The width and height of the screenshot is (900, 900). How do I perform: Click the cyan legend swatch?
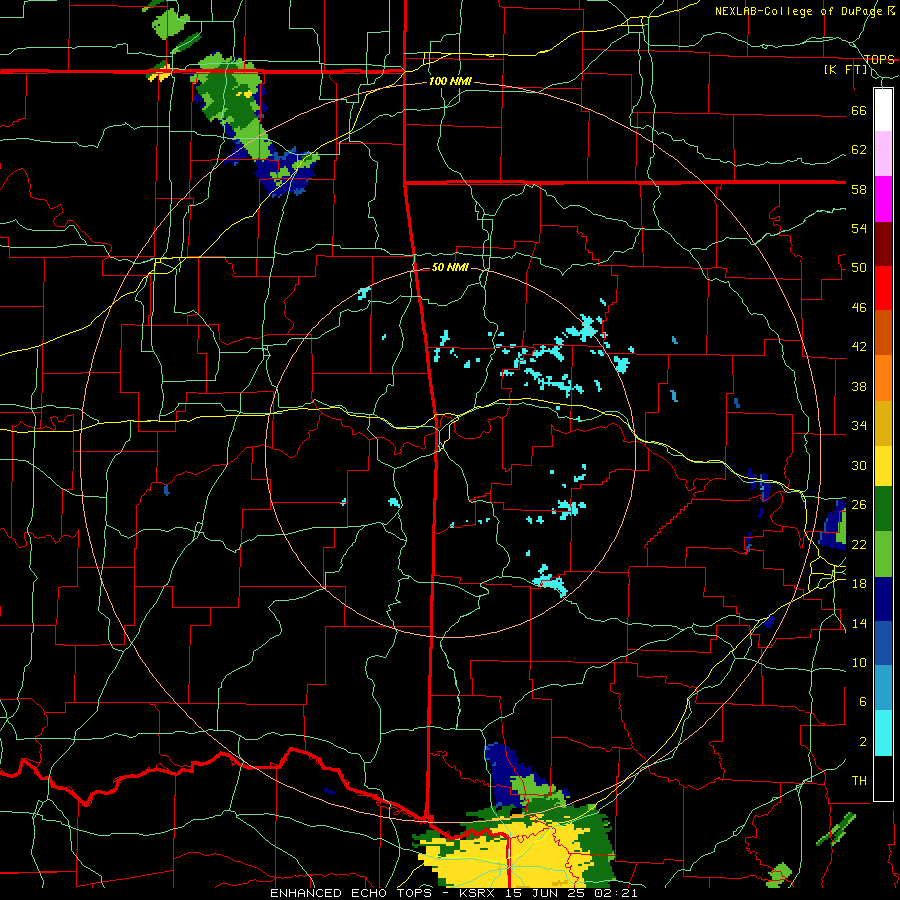coord(883,733)
